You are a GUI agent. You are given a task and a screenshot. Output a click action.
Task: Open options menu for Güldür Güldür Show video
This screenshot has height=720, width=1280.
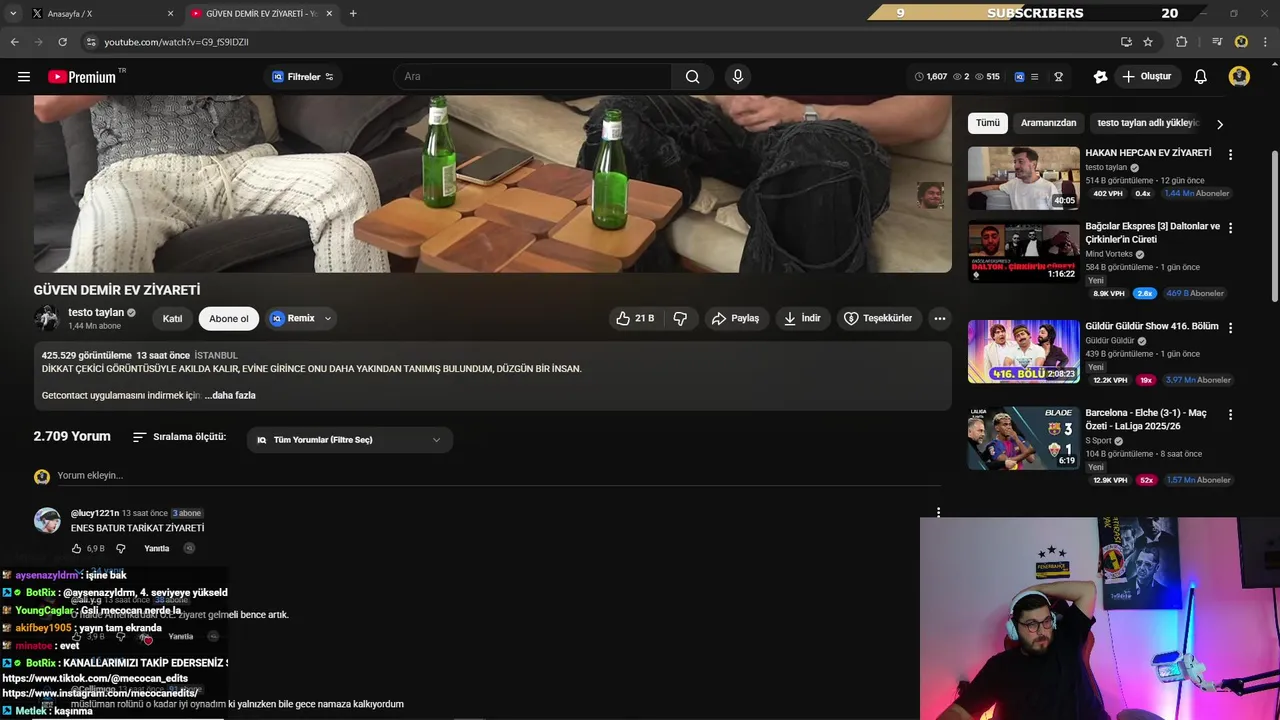(x=1230, y=328)
